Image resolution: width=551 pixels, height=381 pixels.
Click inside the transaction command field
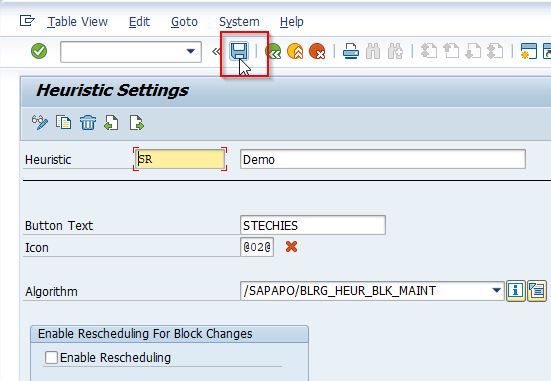[131, 52]
